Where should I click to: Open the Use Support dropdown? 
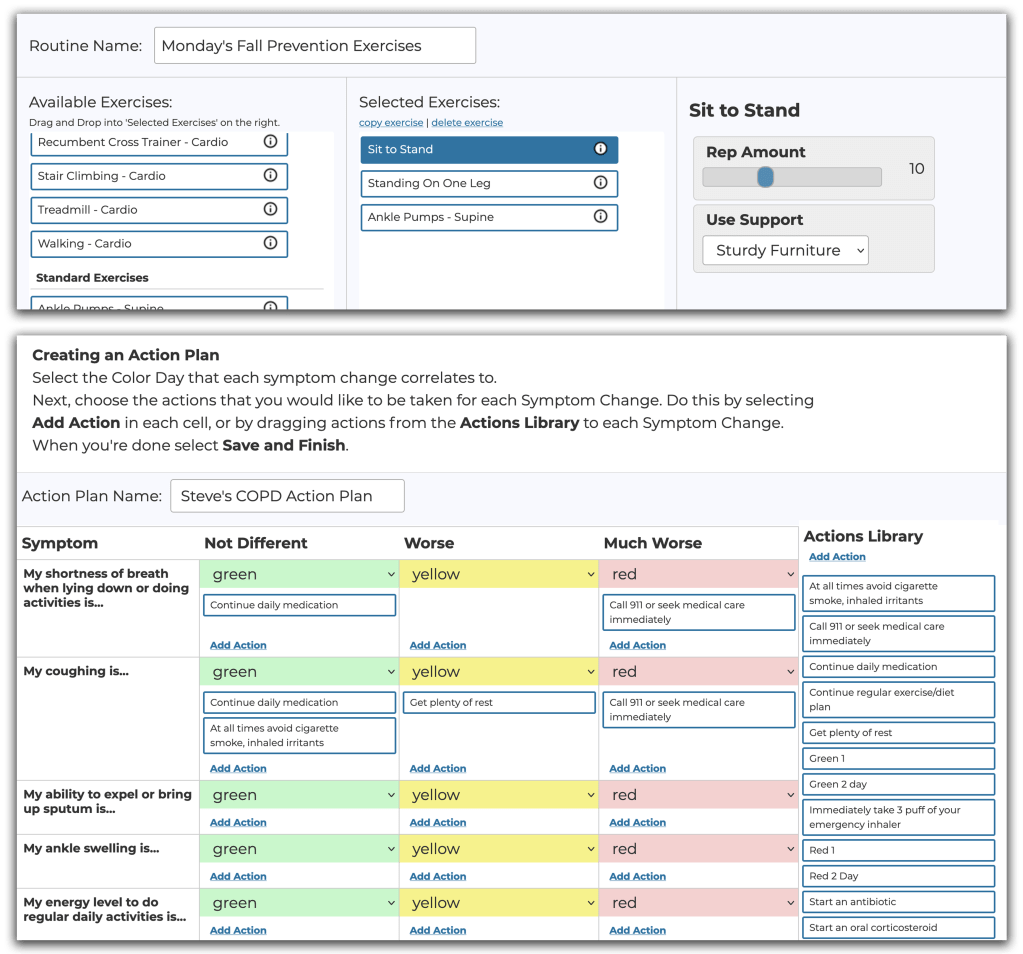coord(785,251)
